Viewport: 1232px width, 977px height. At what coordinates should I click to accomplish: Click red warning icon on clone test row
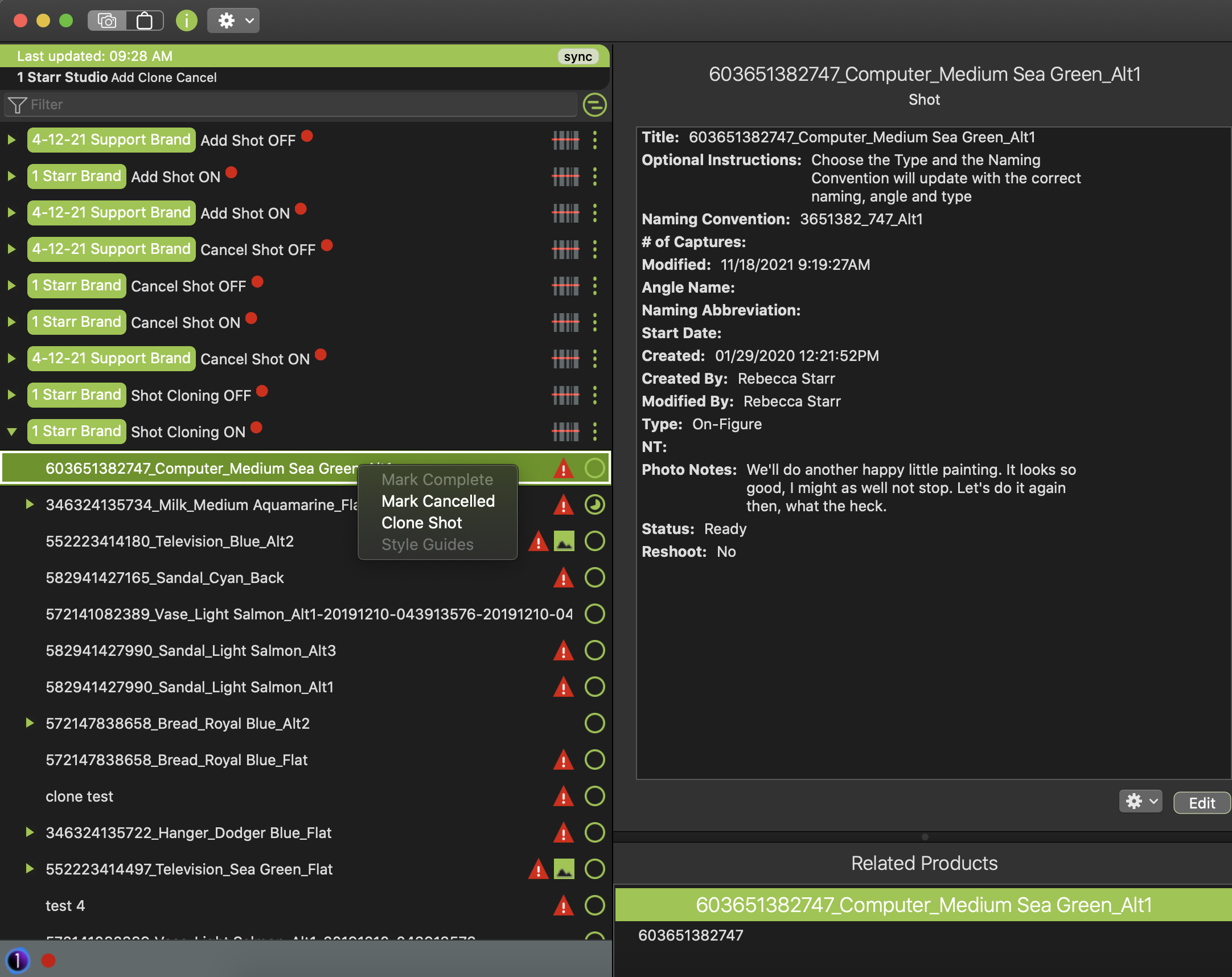[x=564, y=797]
